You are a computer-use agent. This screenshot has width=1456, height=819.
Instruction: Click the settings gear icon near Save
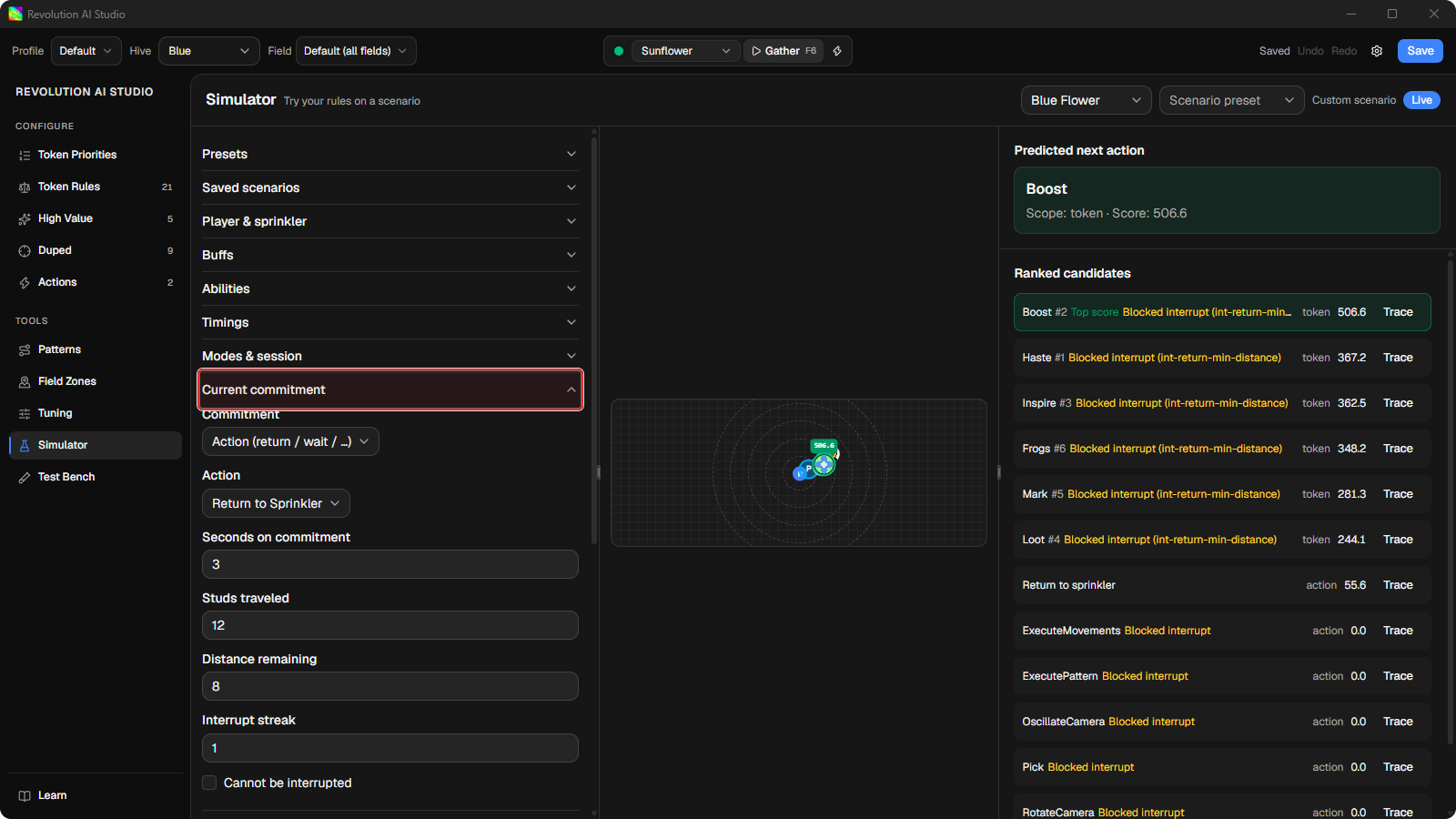click(x=1377, y=51)
